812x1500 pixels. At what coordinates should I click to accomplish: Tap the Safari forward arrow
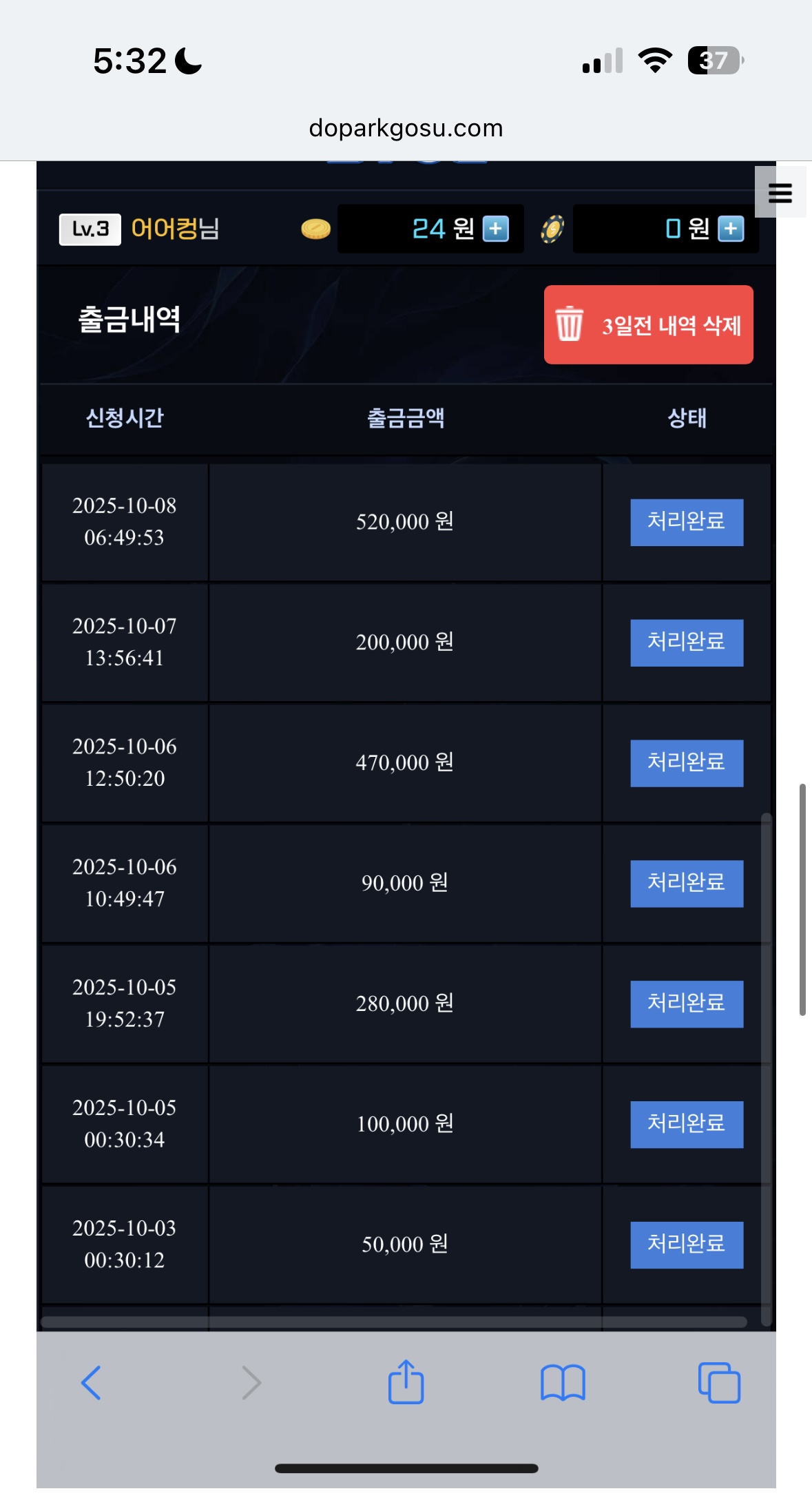pyautogui.click(x=251, y=1382)
